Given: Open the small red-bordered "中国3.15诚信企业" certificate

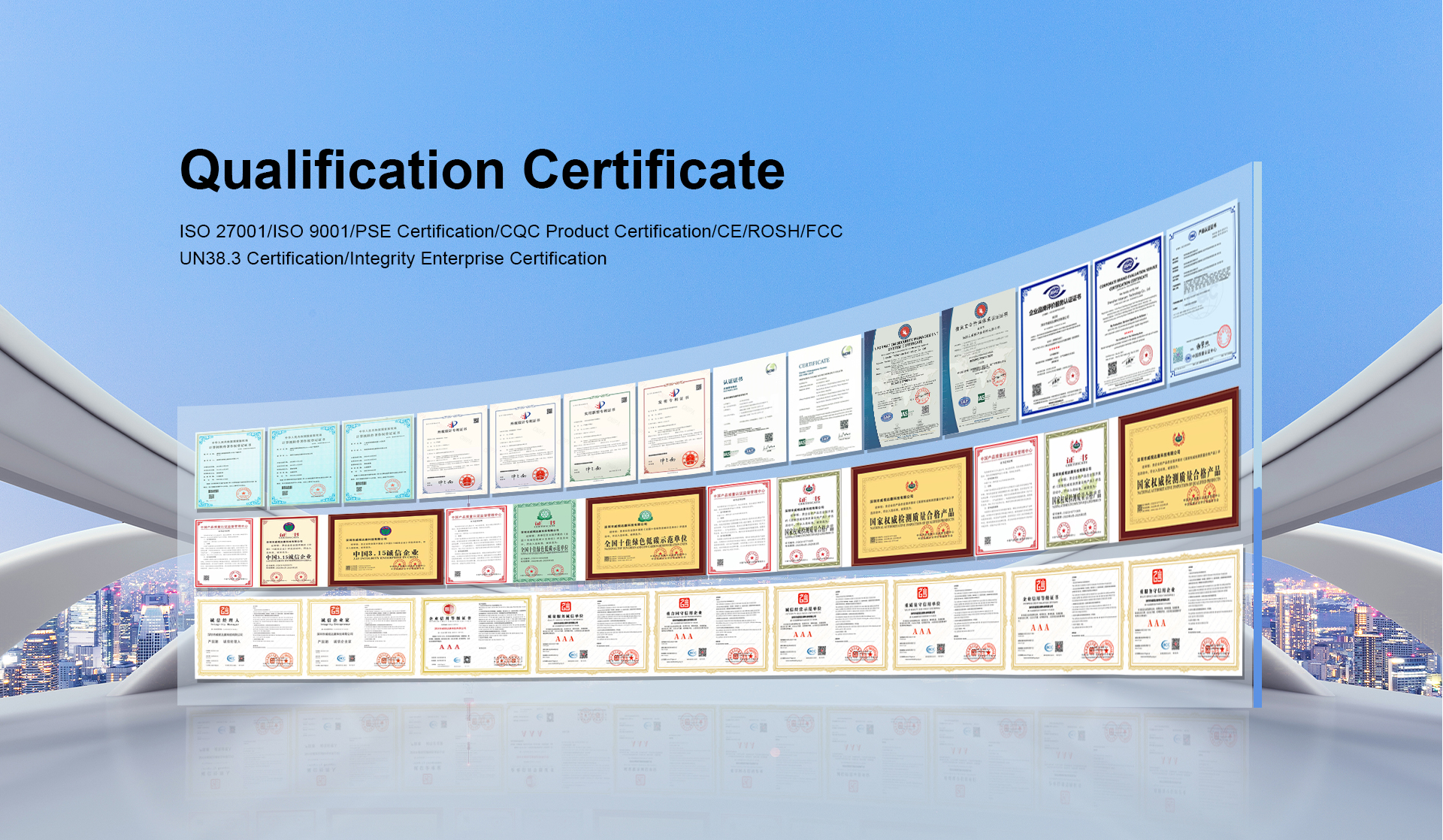Looking at the screenshot, I should click(x=289, y=551).
